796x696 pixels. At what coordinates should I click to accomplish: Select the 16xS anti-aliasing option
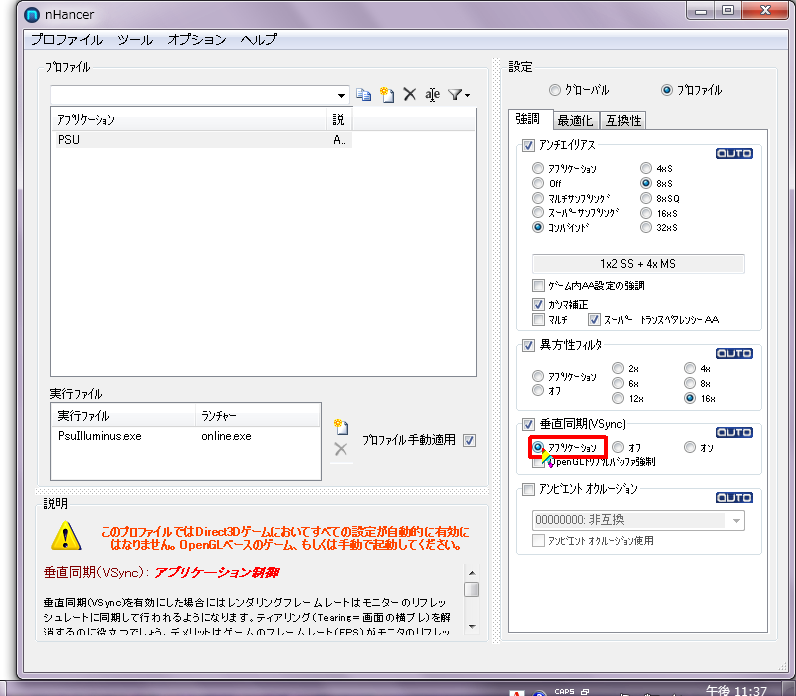646,213
